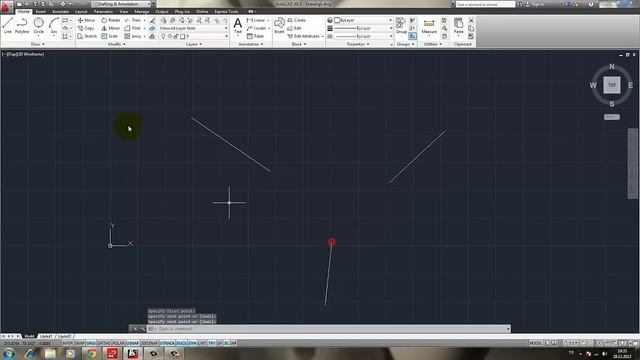Toggle OSNAP in status bar
This screenshot has height=360, width=640.
pyautogui.click(x=132, y=343)
